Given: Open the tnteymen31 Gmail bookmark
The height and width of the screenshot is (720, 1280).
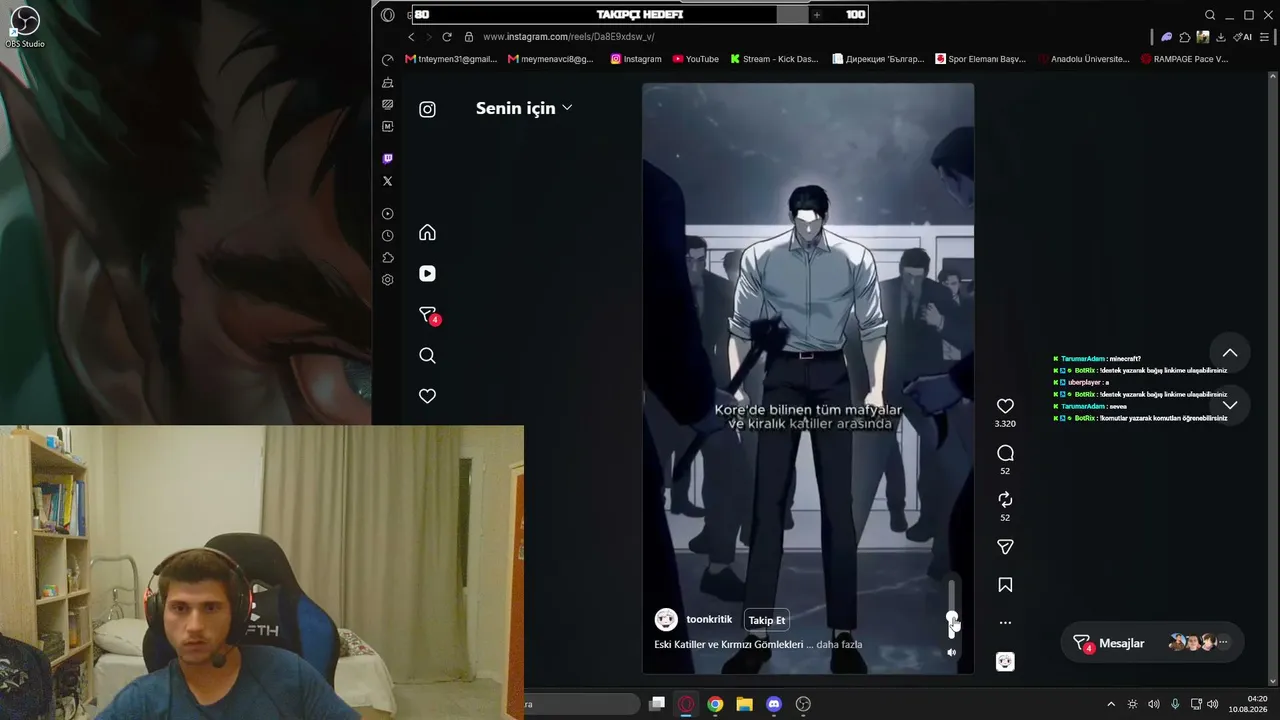Looking at the screenshot, I should 451,59.
